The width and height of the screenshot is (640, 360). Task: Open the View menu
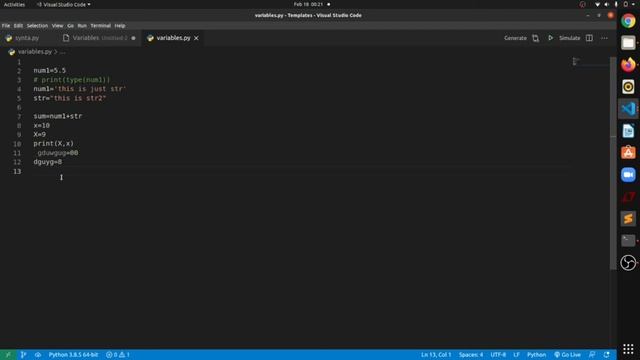(x=58, y=26)
